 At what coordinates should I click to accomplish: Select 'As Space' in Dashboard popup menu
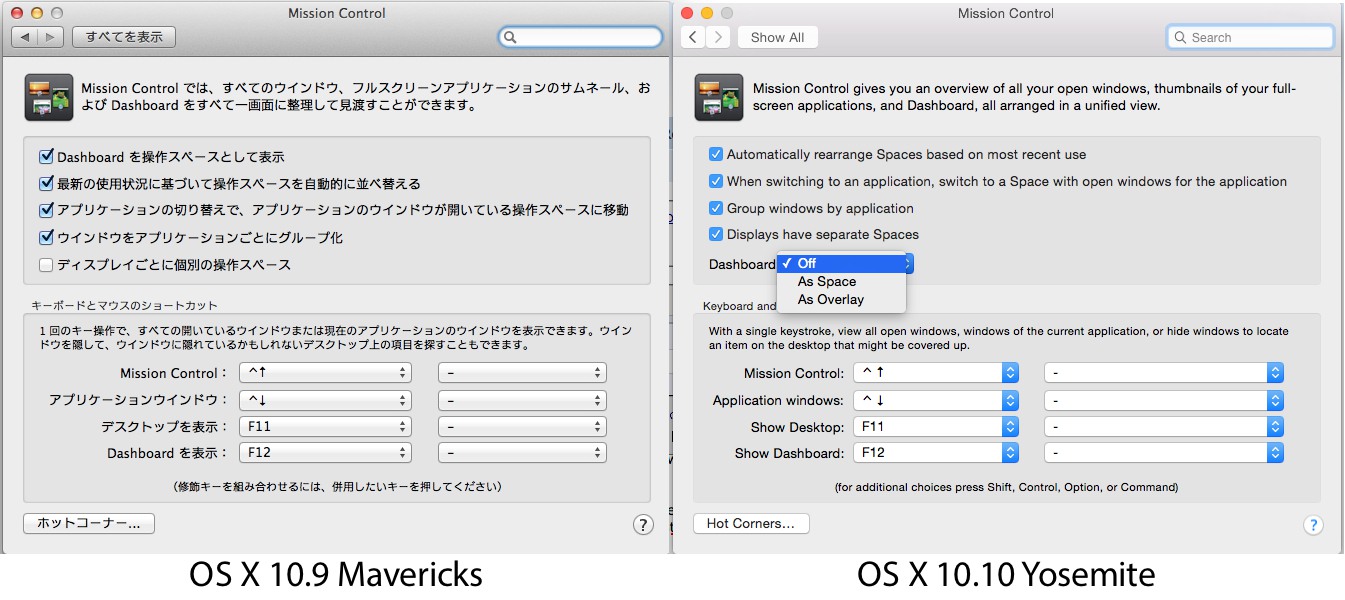pyautogui.click(x=841, y=281)
